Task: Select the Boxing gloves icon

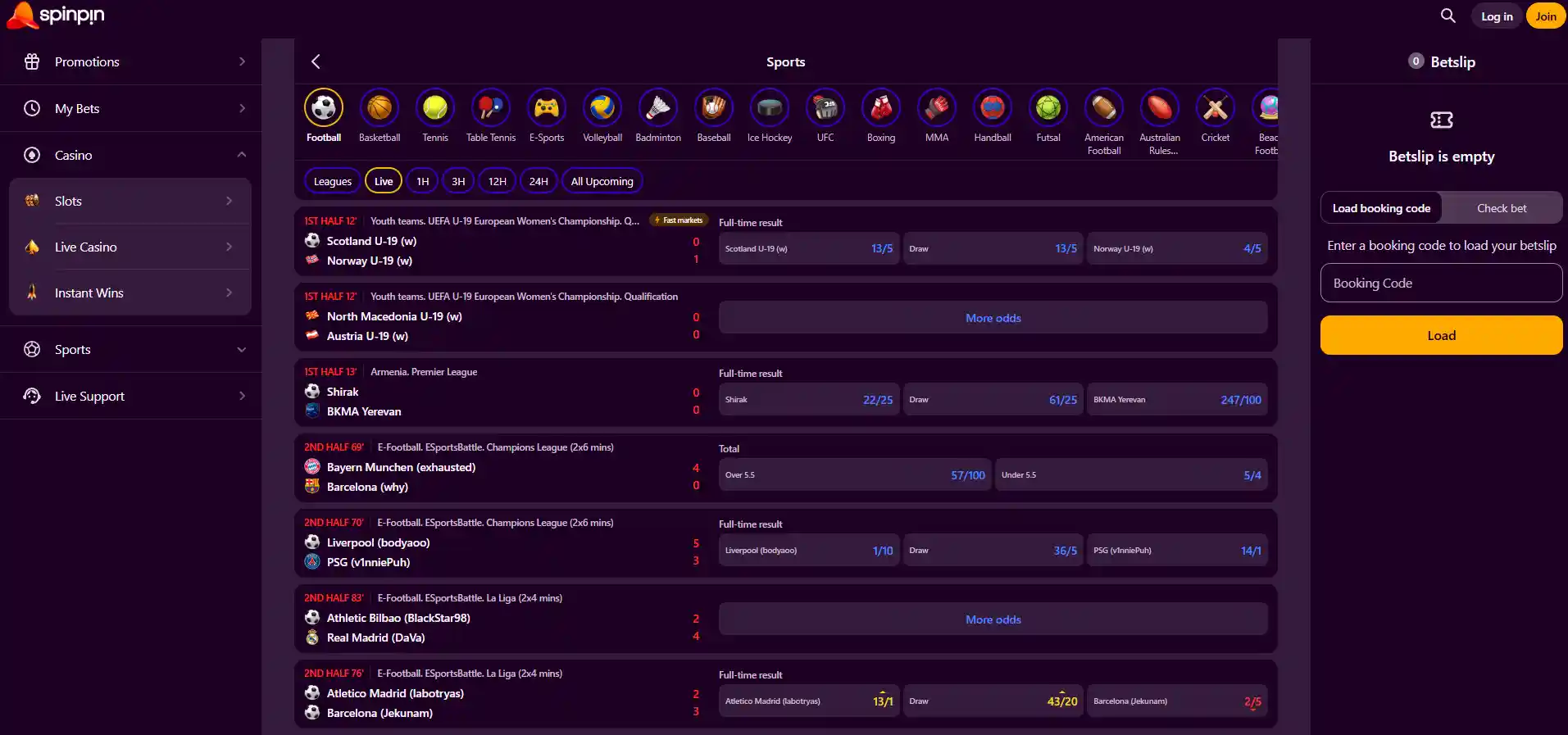Action: [881, 107]
